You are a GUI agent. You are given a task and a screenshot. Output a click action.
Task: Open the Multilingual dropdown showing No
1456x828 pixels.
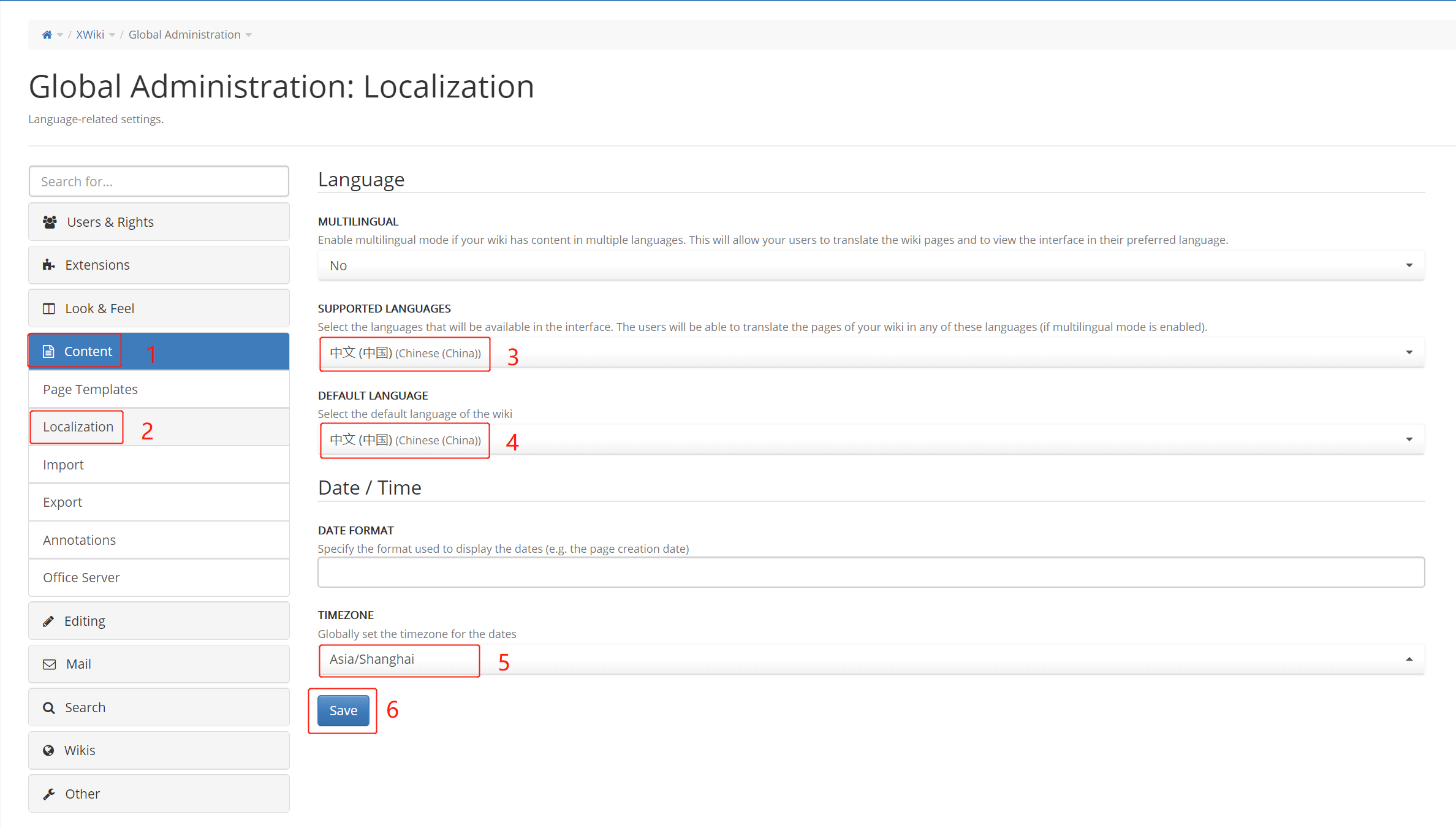[x=870, y=265]
